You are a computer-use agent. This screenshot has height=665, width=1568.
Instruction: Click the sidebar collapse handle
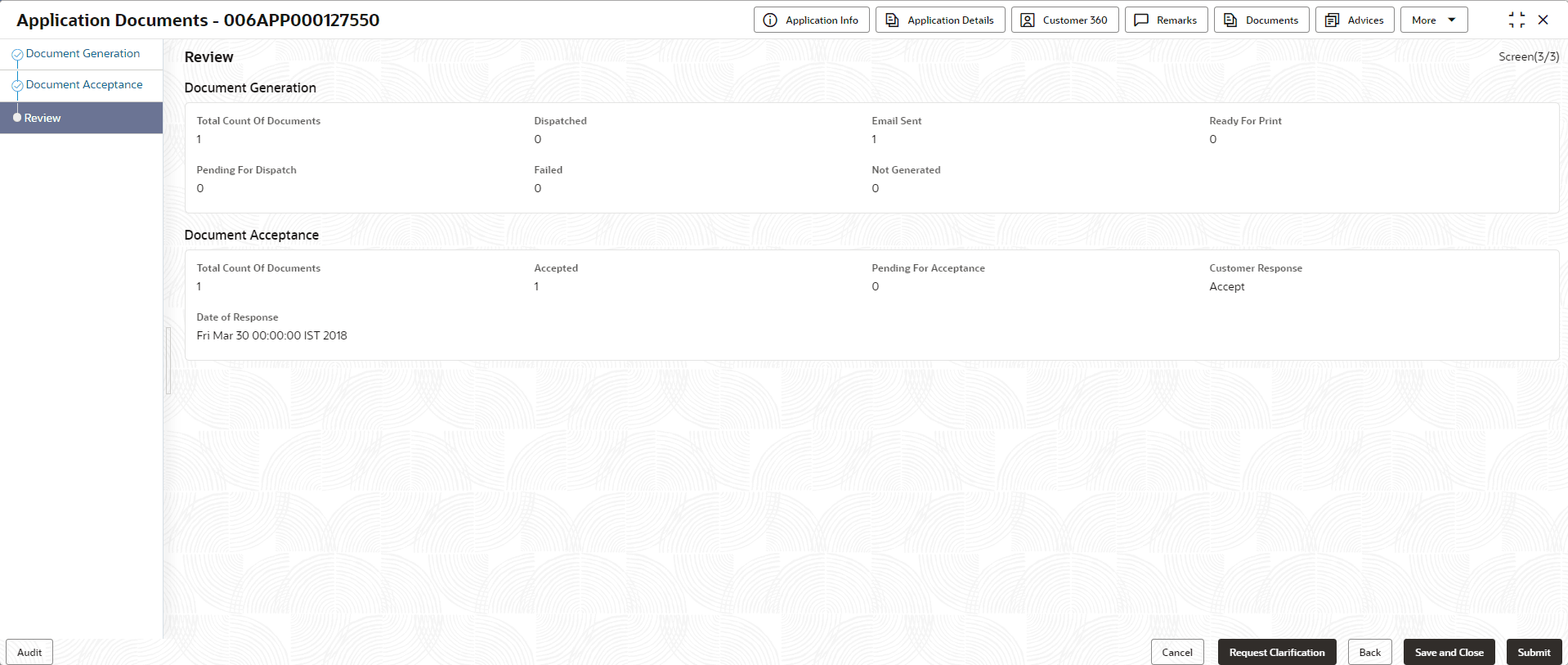[x=168, y=361]
